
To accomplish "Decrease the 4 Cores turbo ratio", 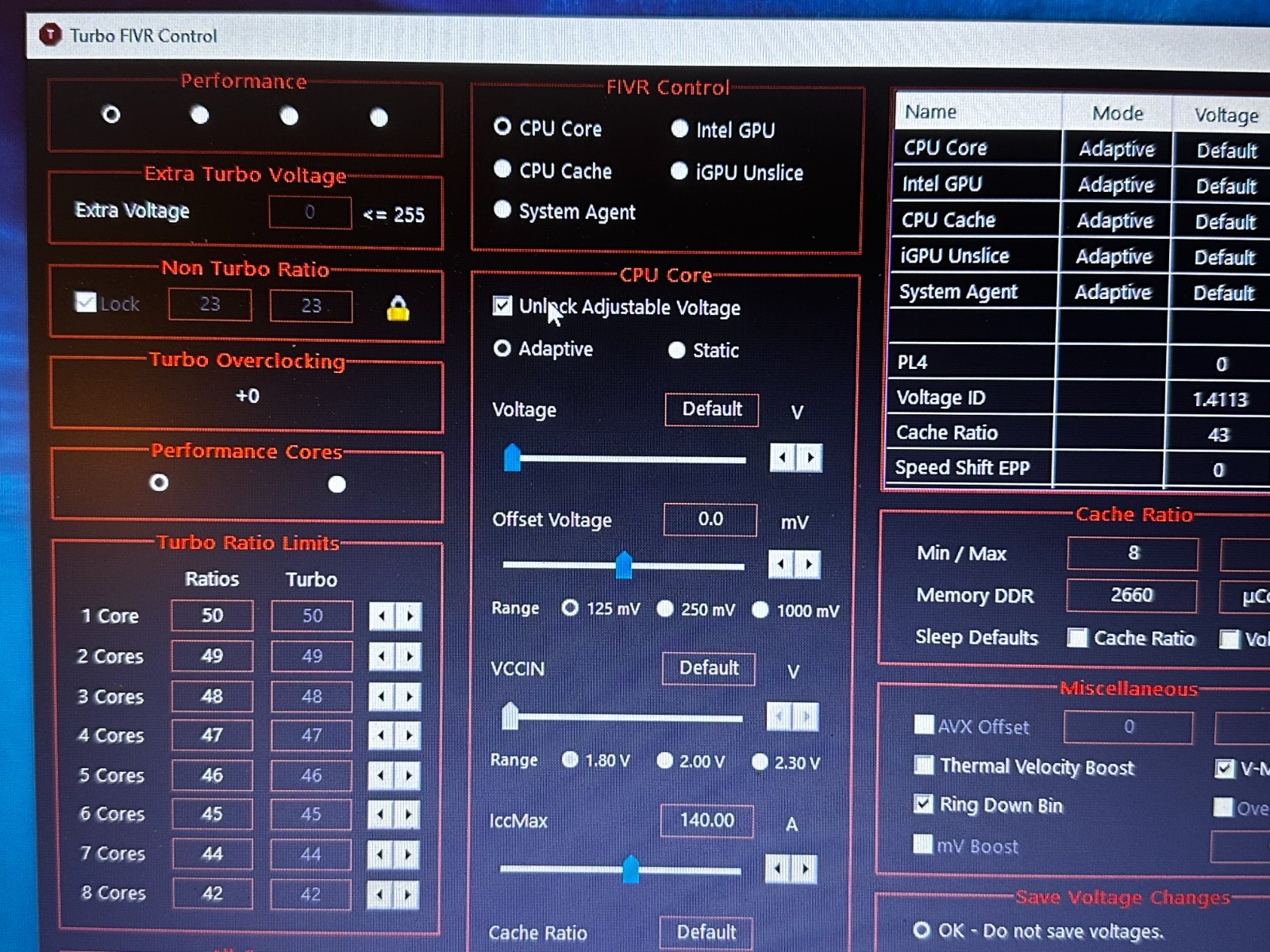I will pyautogui.click(x=381, y=735).
